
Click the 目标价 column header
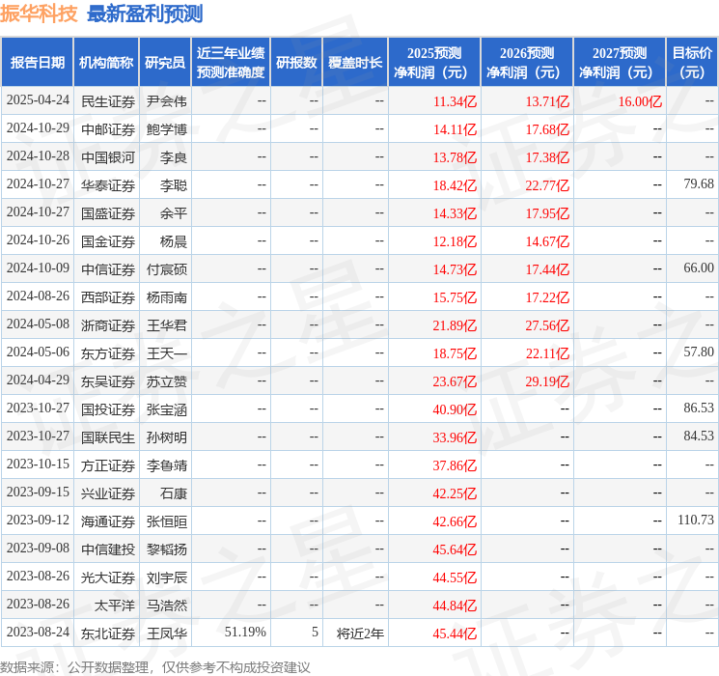coord(692,63)
